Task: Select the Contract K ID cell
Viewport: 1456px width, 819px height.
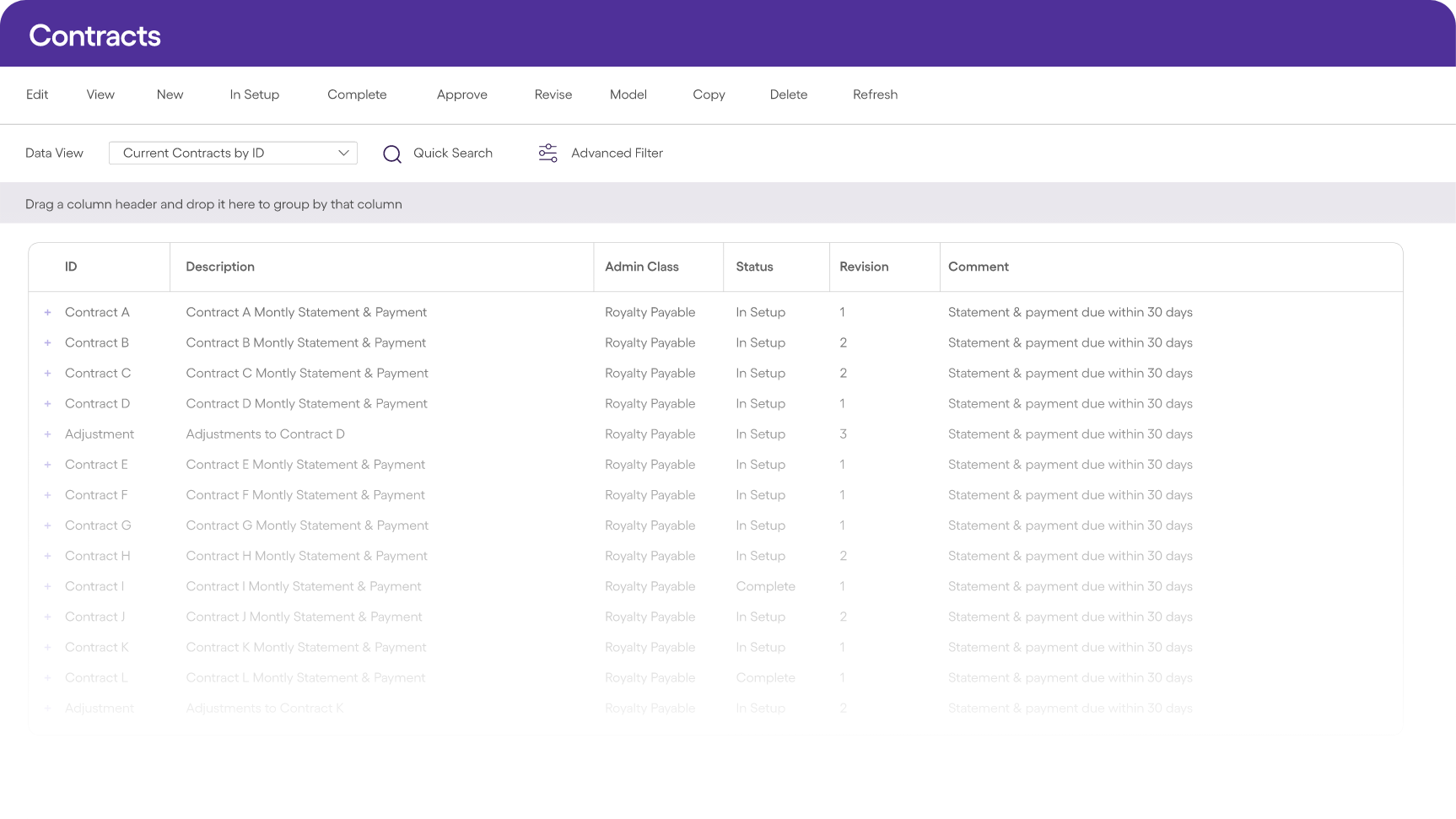Action: pos(97,647)
